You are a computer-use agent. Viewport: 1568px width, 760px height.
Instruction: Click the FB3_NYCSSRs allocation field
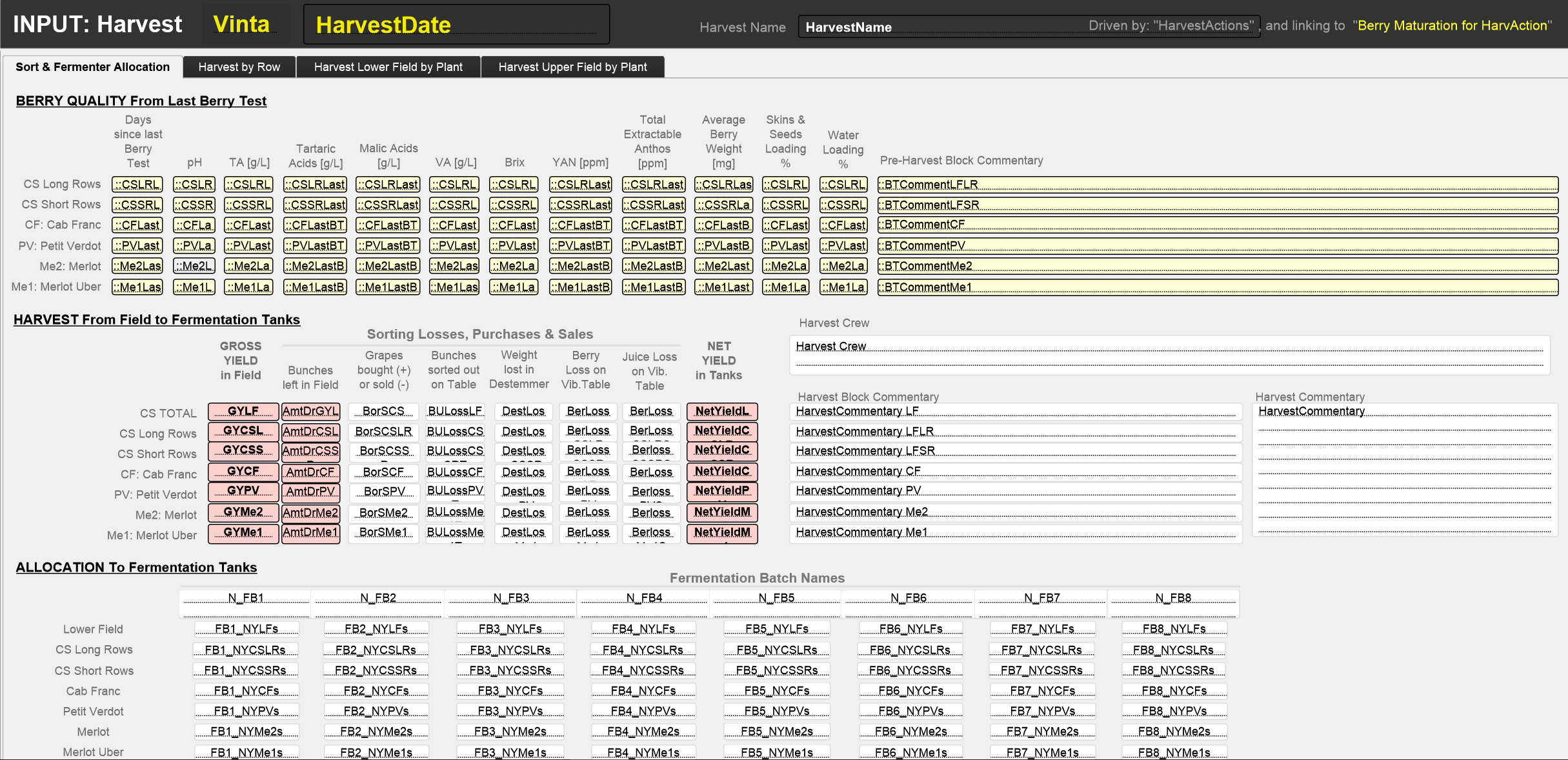(x=510, y=671)
